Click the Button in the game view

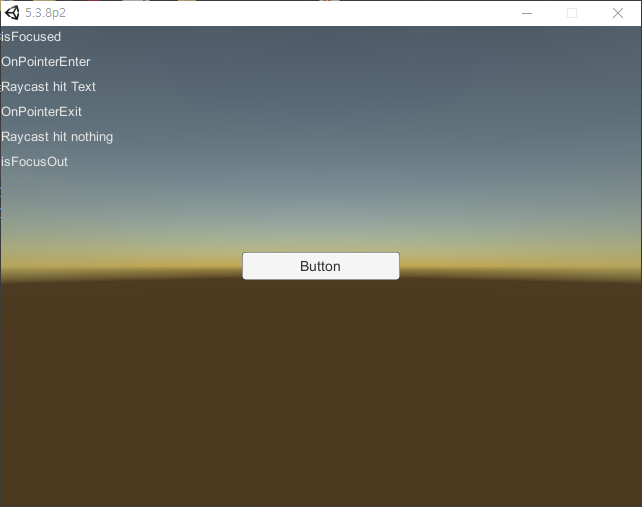click(x=321, y=266)
